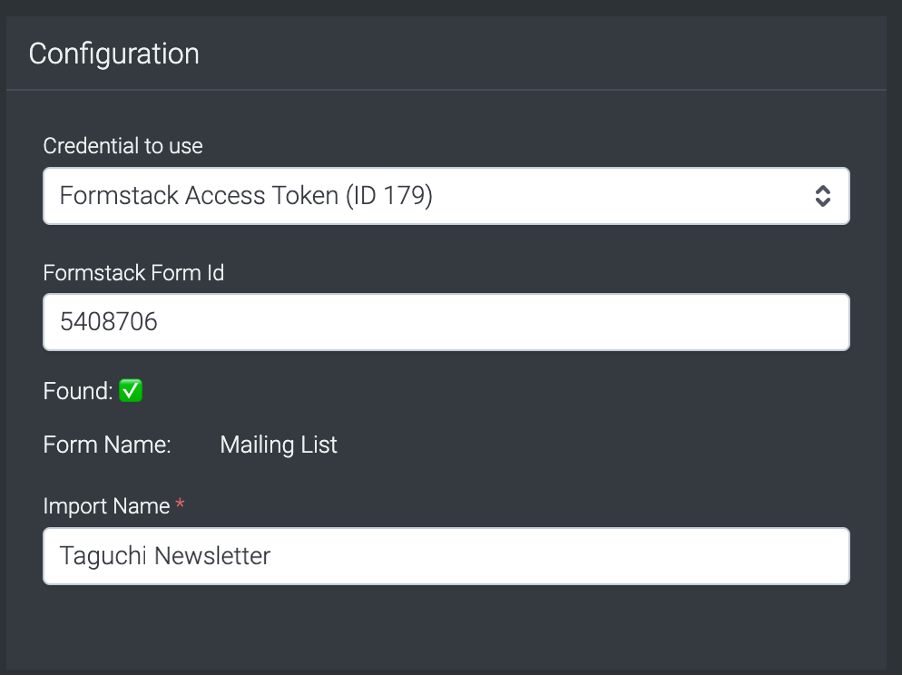Click the Form Name: label

[x=107, y=445]
